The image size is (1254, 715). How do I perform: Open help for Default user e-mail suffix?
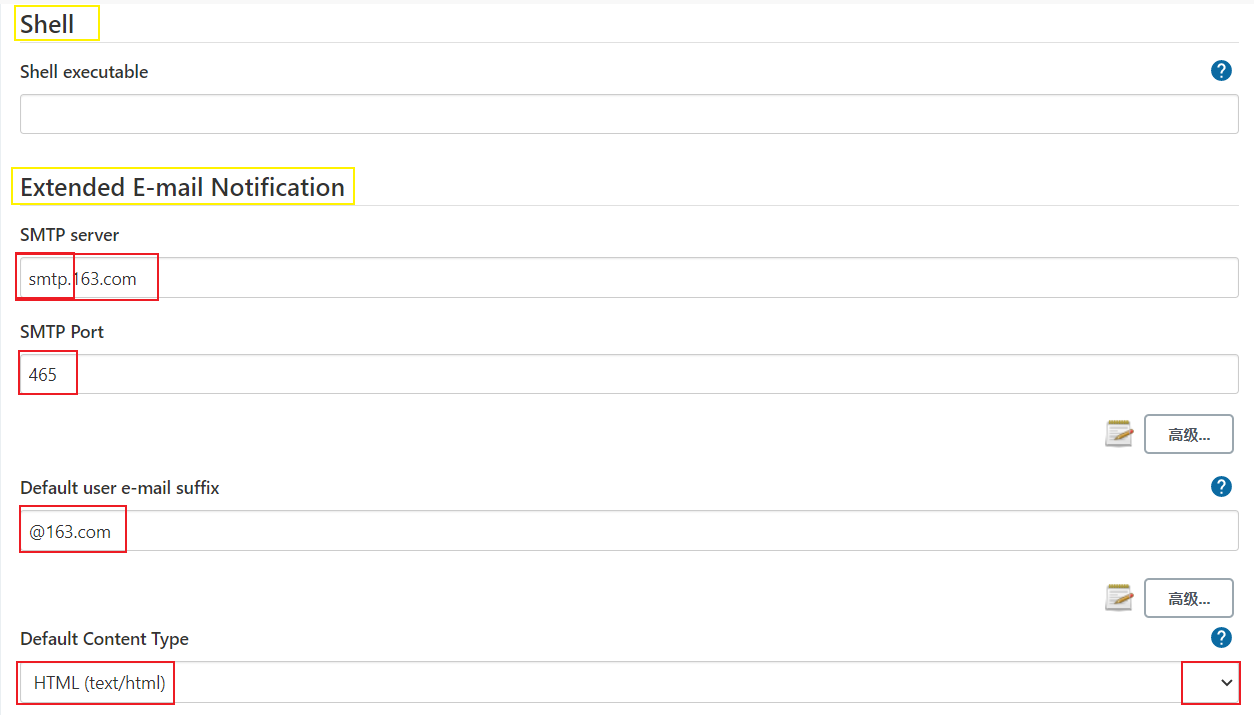pos(1221,487)
